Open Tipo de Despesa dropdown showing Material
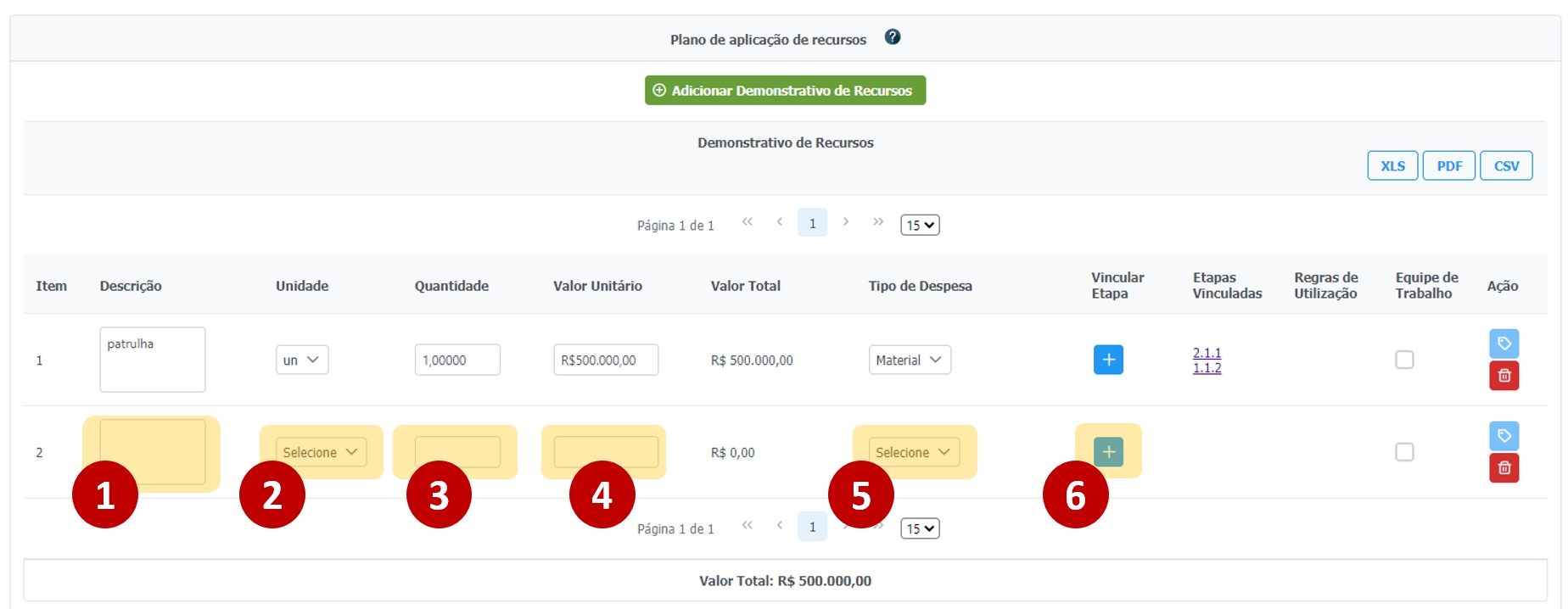Viewport: 1568px width, 609px height. (909, 360)
